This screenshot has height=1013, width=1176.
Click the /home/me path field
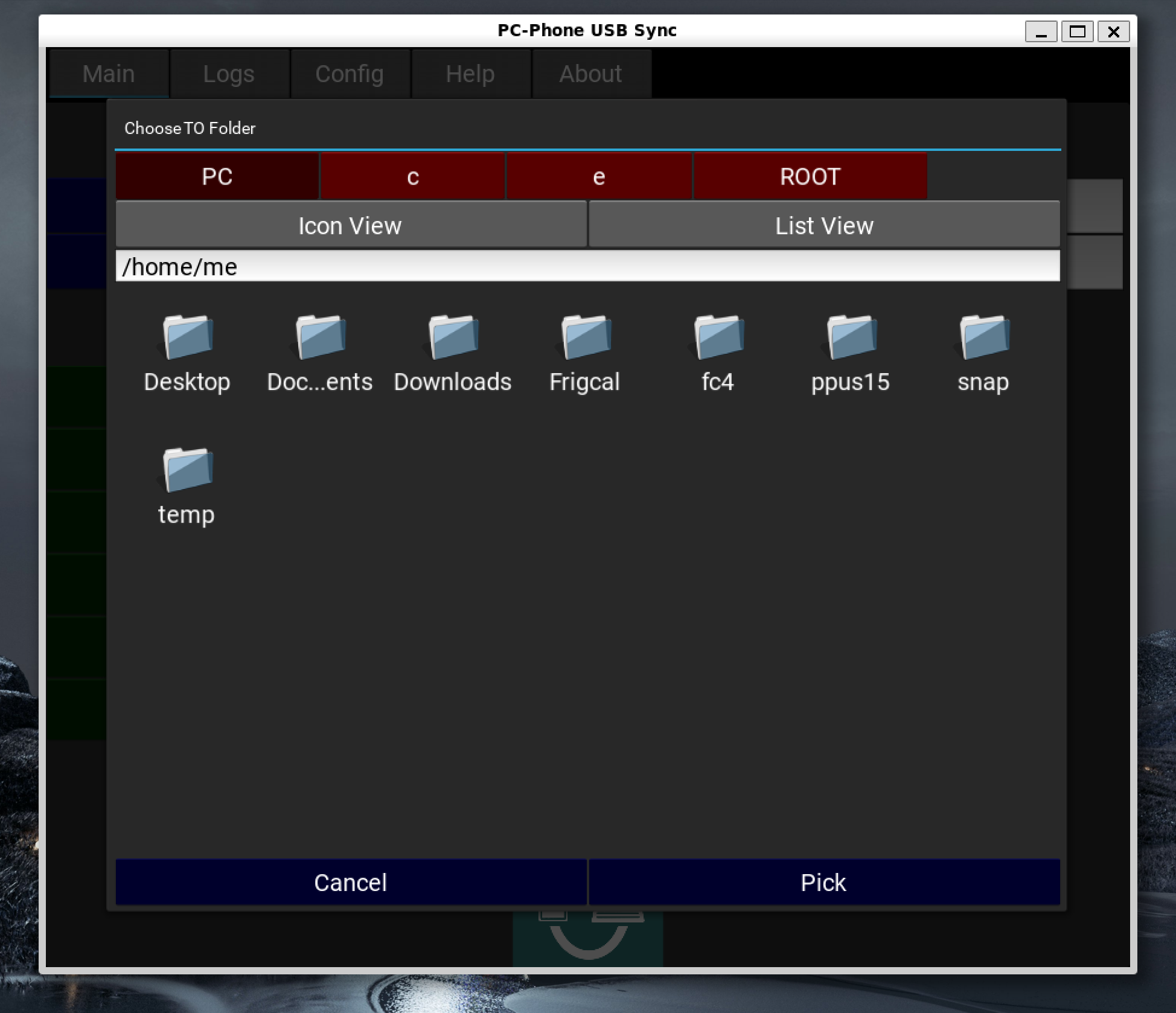[587, 266]
